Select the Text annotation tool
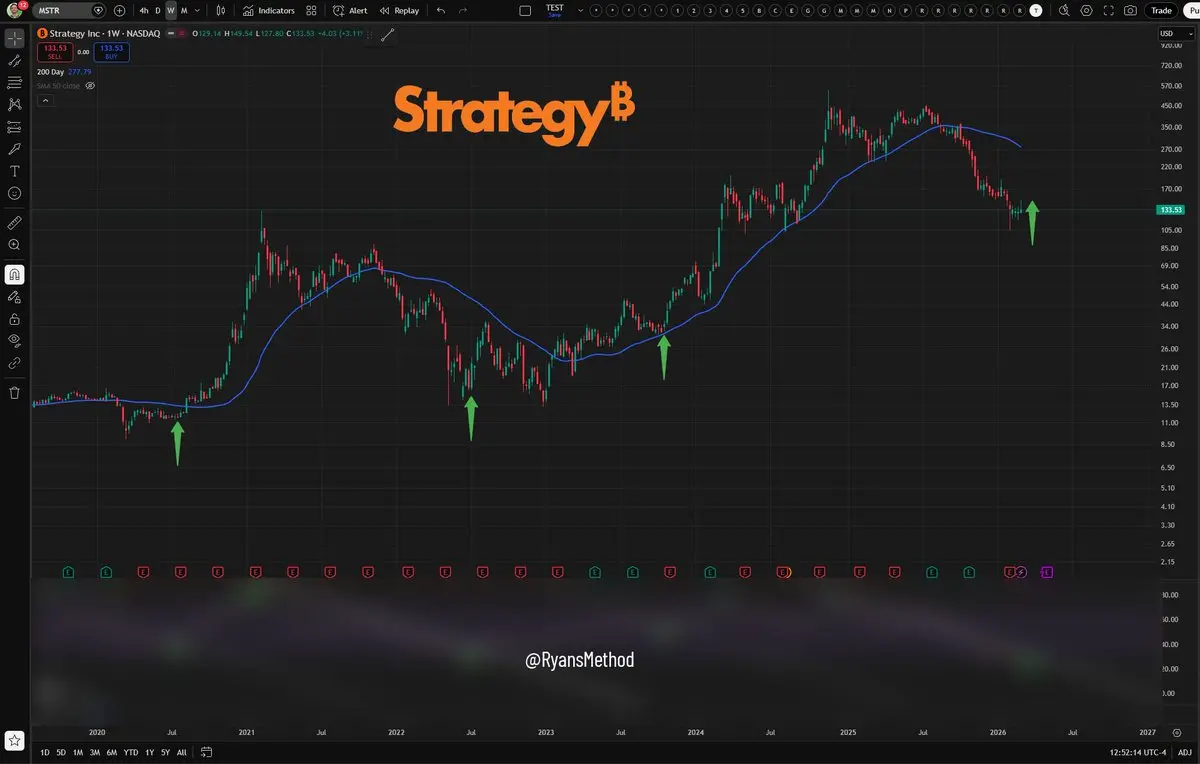The image size is (1200, 764). 15,171
